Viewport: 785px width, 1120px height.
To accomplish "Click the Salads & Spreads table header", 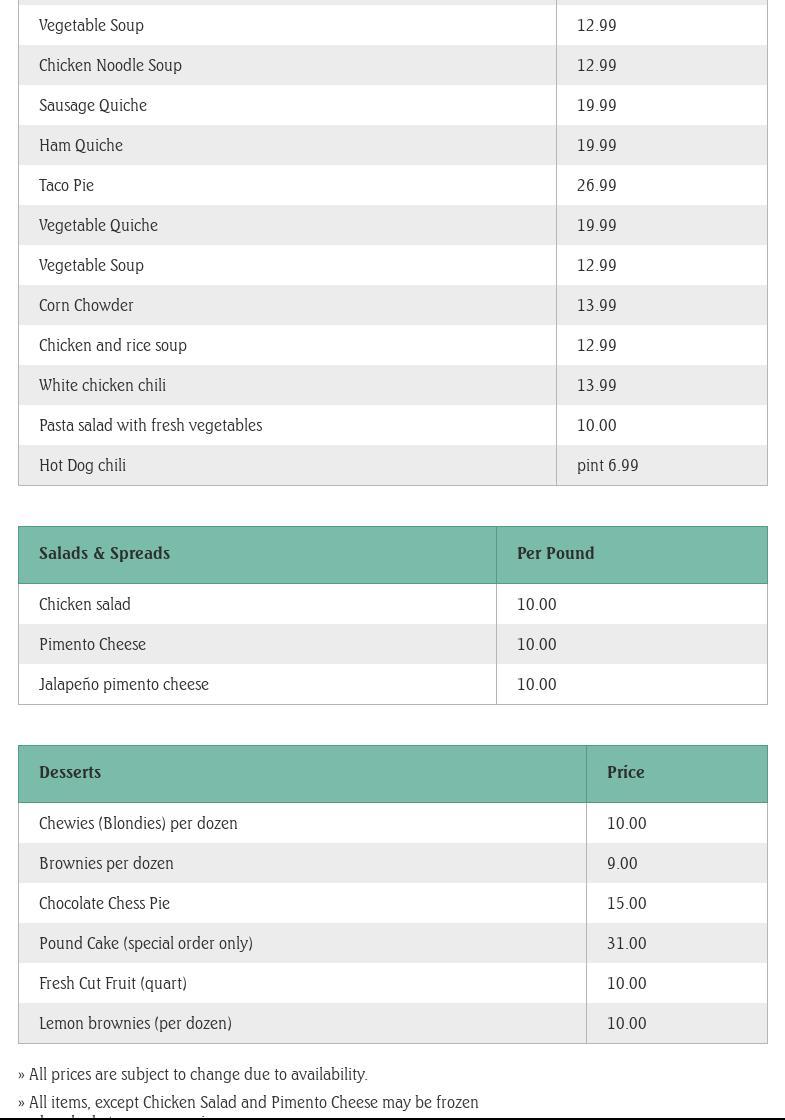I will click(x=104, y=554).
